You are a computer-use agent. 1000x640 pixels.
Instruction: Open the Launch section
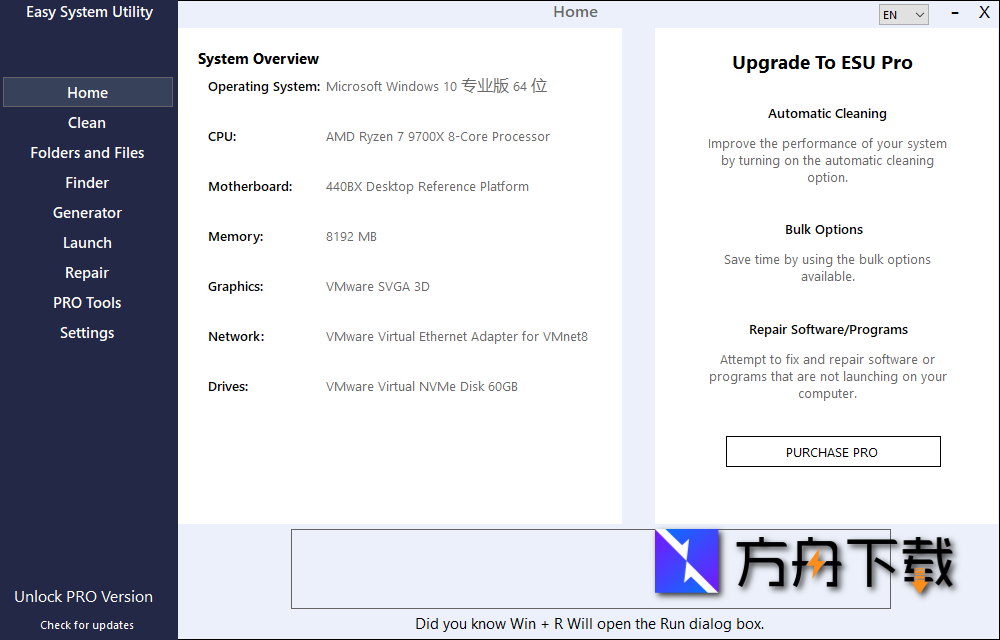coord(86,242)
